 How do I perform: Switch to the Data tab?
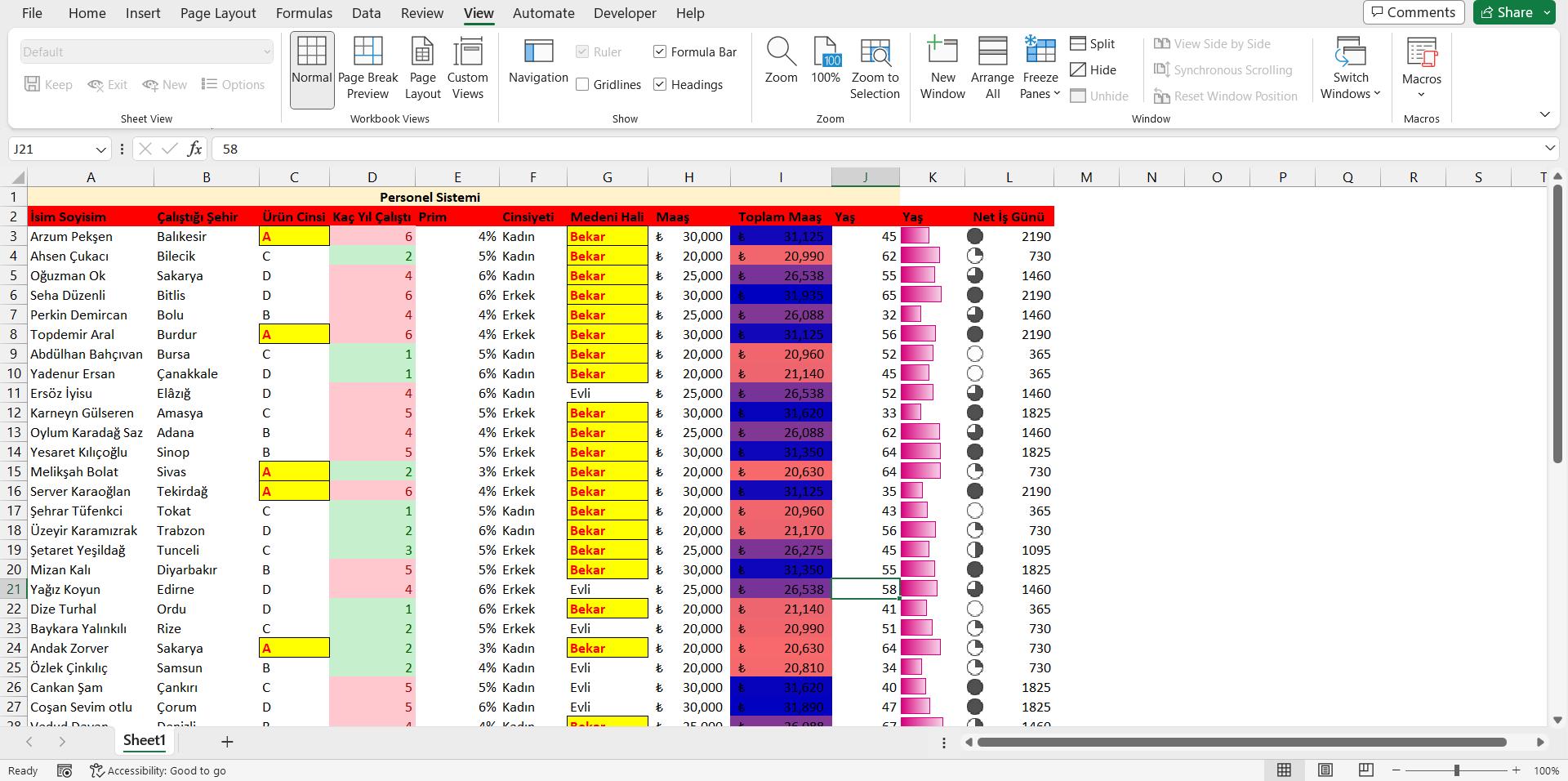(x=366, y=13)
